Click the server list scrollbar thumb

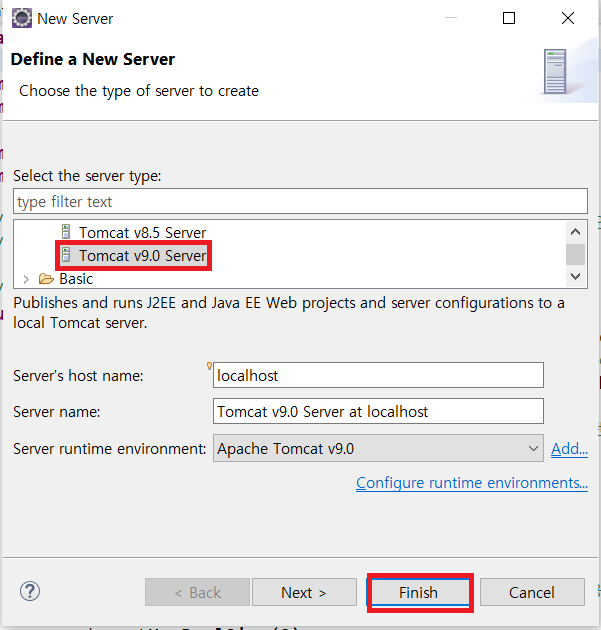[x=575, y=254]
